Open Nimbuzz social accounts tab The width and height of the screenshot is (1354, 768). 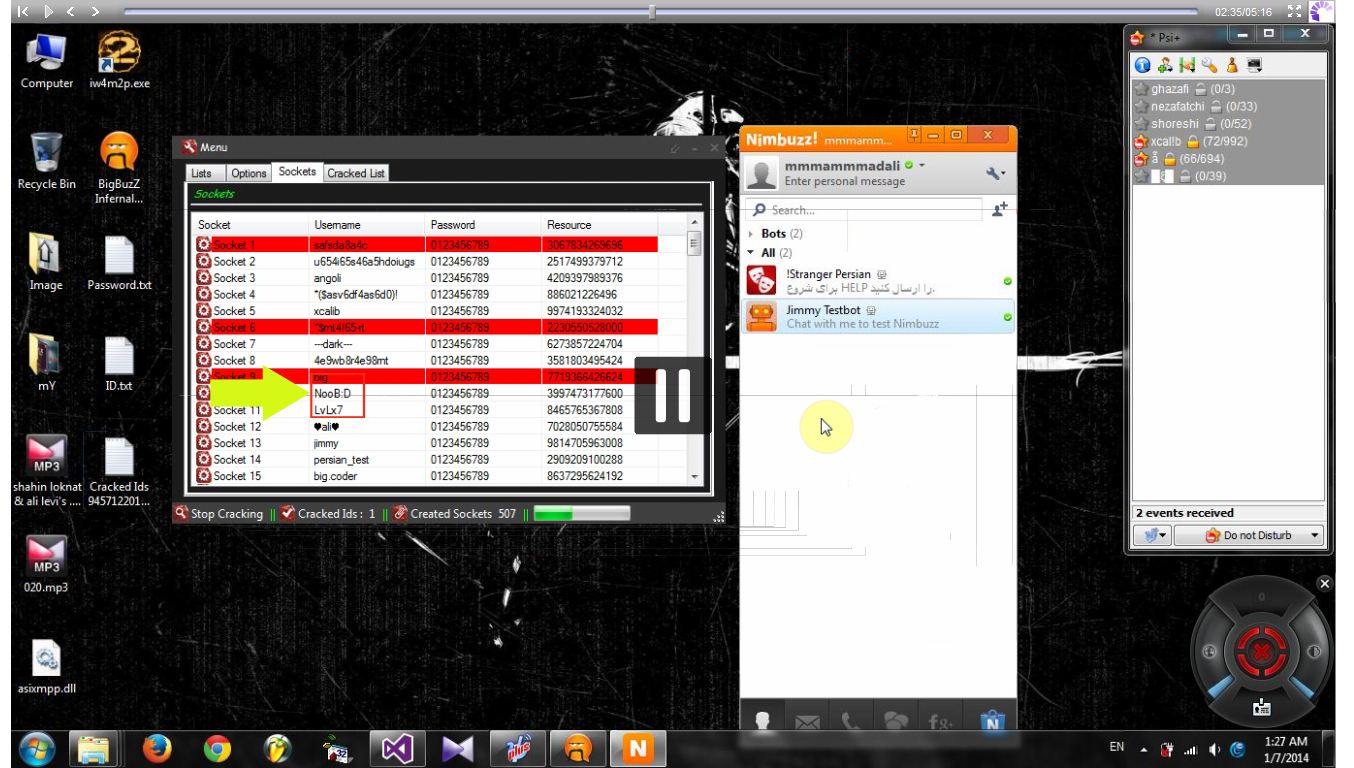coord(940,720)
